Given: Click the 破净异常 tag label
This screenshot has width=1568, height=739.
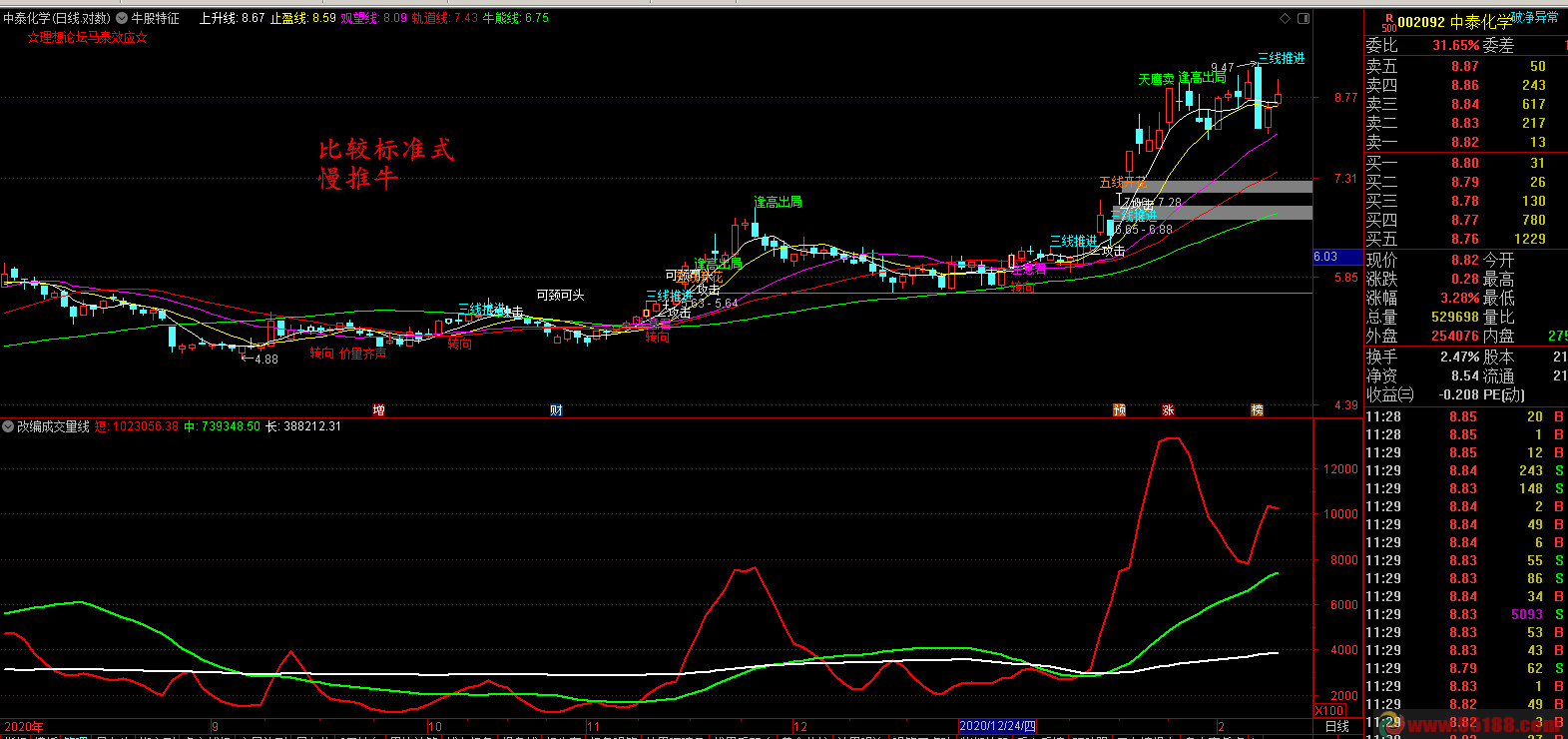Looking at the screenshot, I should pyautogui.click(x=1534, y=18).
